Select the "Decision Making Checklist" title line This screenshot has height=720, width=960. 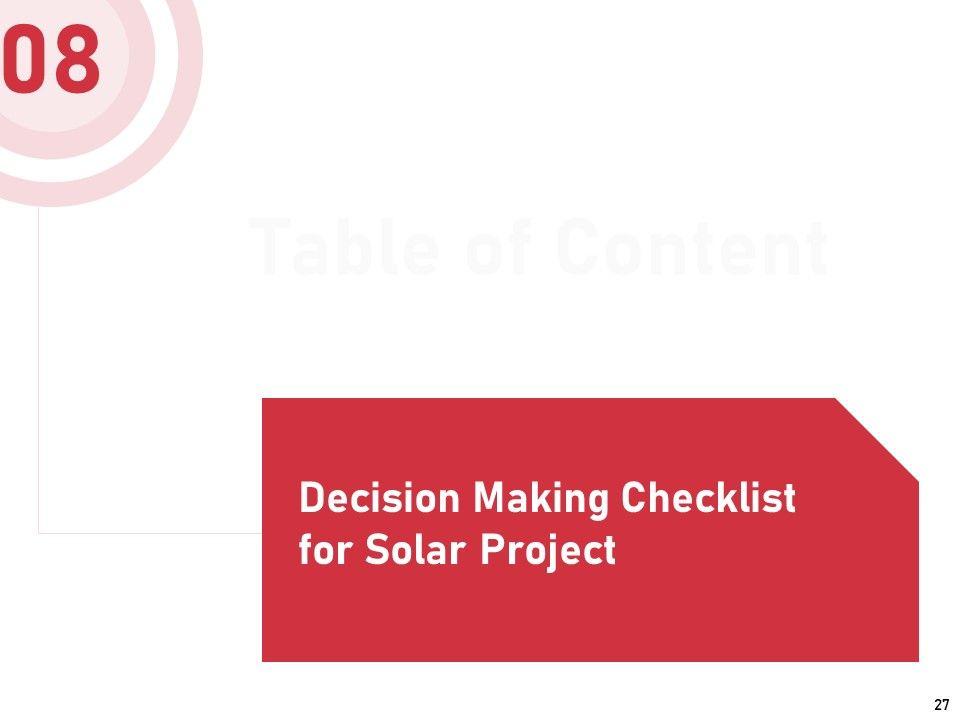(547, 498)
